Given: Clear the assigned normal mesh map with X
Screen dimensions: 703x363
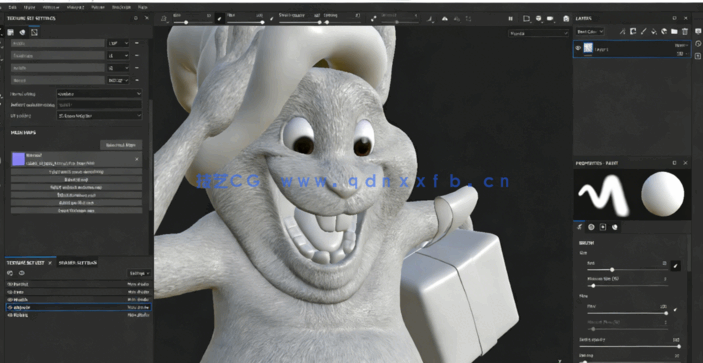Looking at the screenshot, I should point(137,159).
